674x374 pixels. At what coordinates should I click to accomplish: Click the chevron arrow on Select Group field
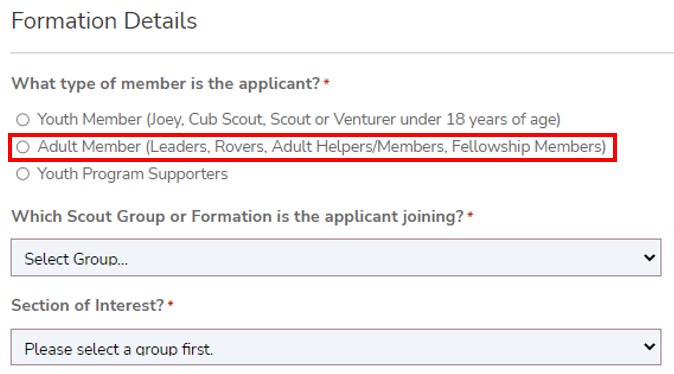pyautogui.click(x=649, y=258)
